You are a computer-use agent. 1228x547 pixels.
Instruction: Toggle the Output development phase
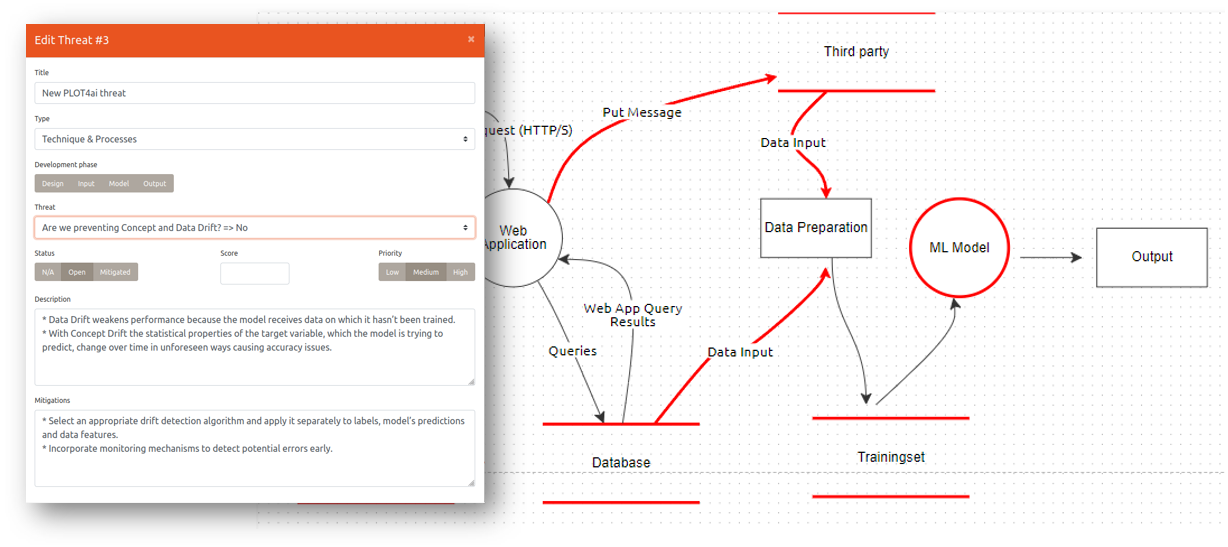coord(155,184)
